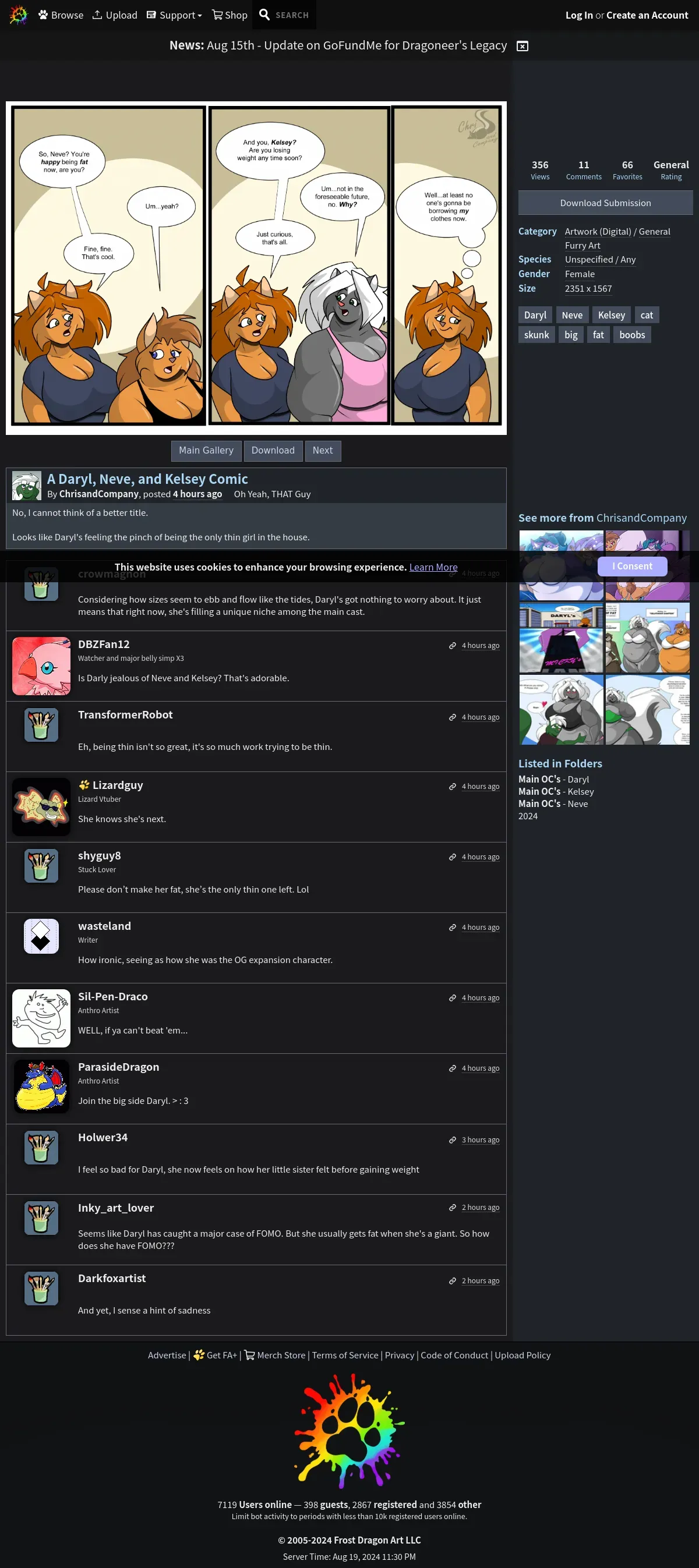Image resolution: width=699 pixels, height=1568 pixels.
Task: Open cookie Learn More link
Action: pyautogui.click(x=433, y=567)
